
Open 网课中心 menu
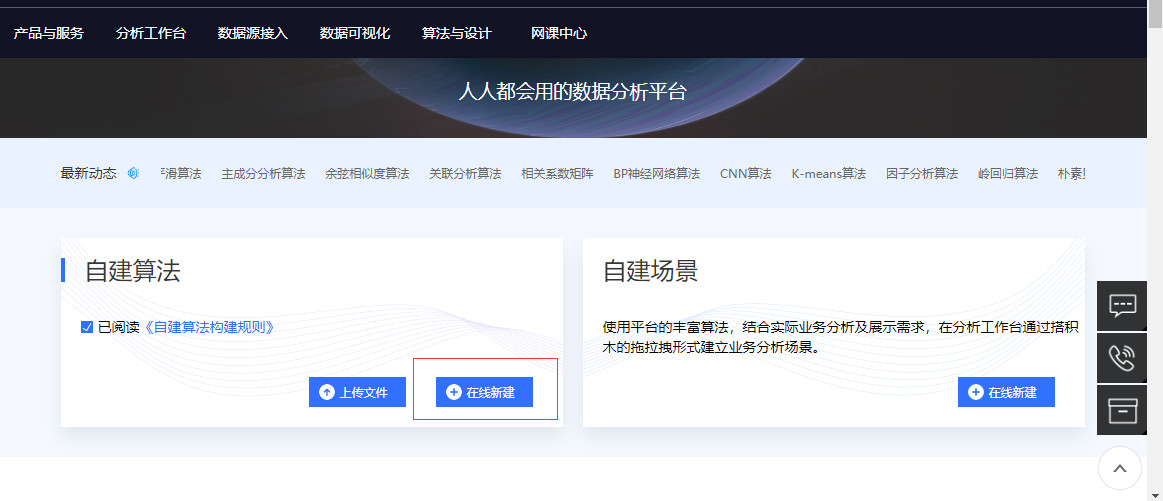tap(559, 33)
